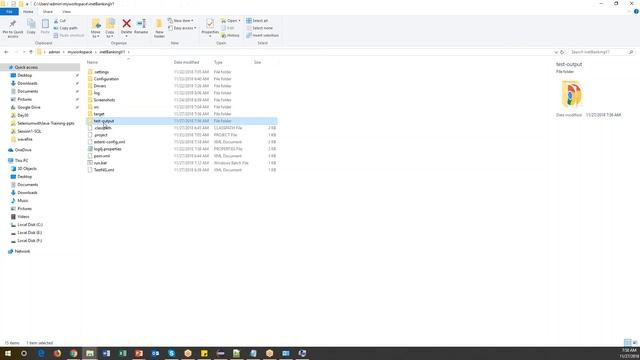
Task: Click the admin breadcrumb in address bar
Action: tap(54, 52)
